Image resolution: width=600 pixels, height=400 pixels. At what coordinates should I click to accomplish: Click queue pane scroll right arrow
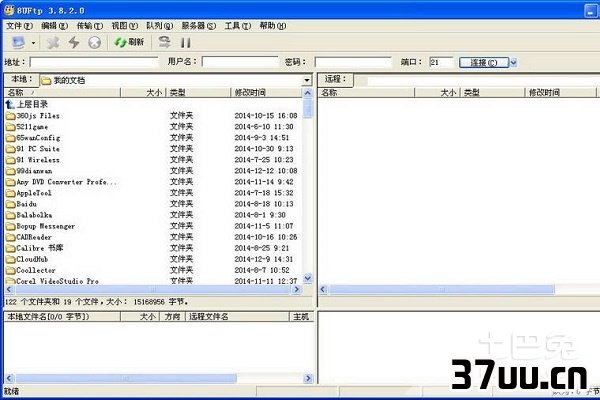[308, 379]
